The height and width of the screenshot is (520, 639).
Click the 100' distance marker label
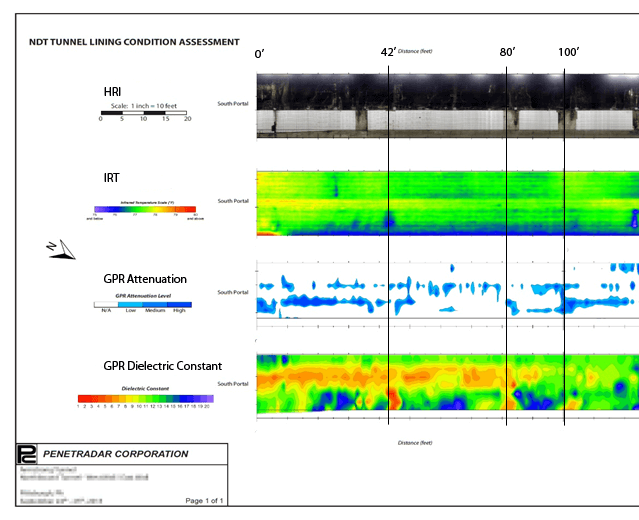coord(568,51)
